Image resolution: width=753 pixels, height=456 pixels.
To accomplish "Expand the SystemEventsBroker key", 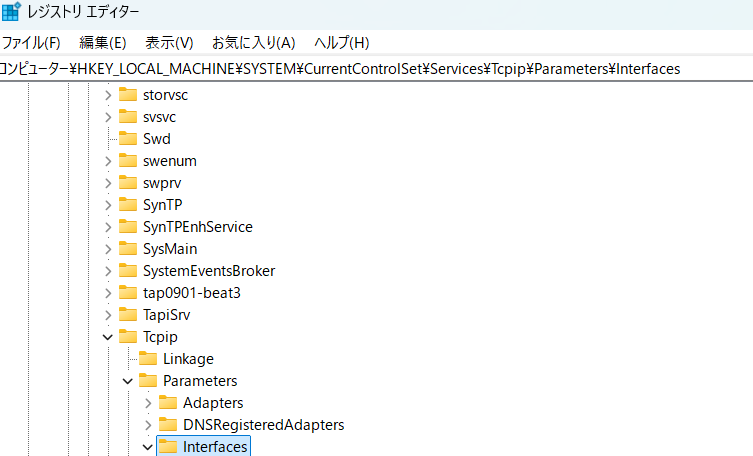I will pos(108,271).
